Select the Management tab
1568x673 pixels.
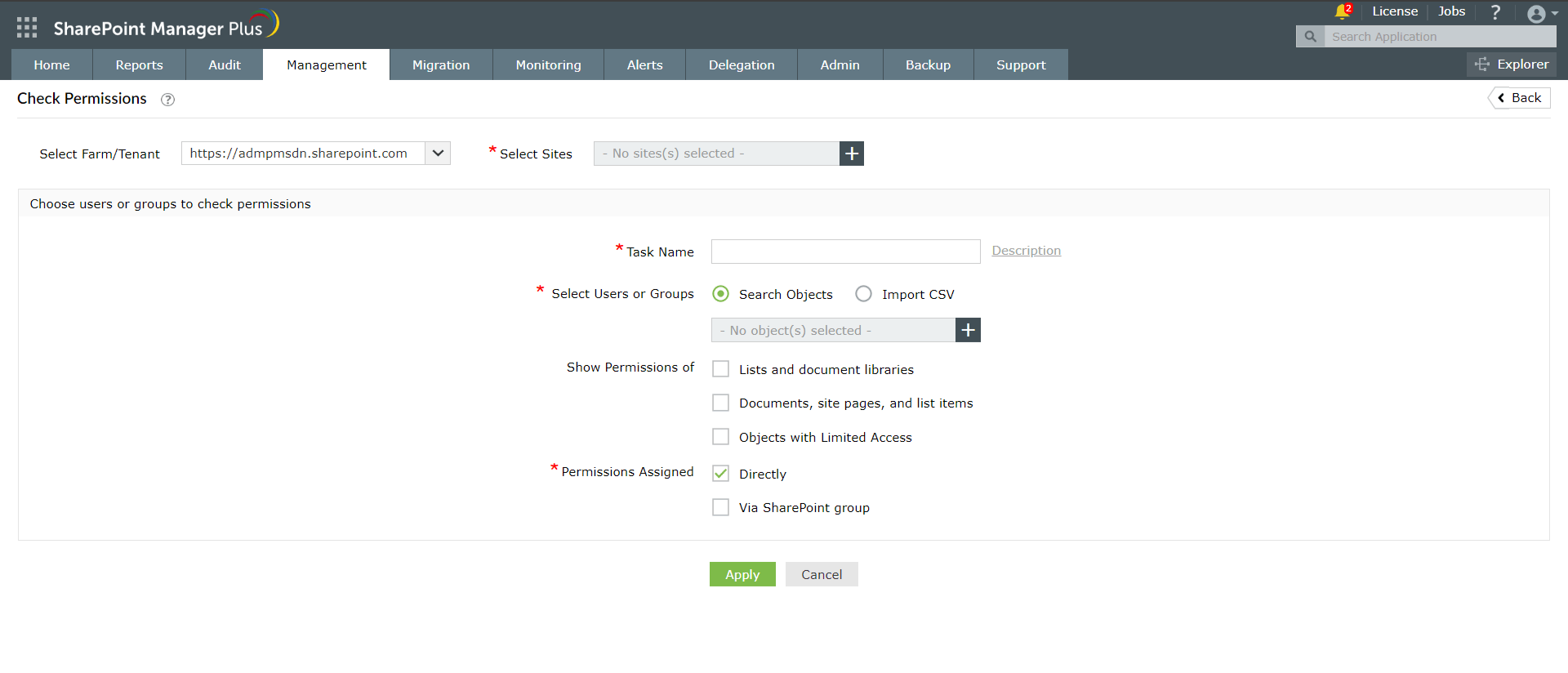click(327, 65)
